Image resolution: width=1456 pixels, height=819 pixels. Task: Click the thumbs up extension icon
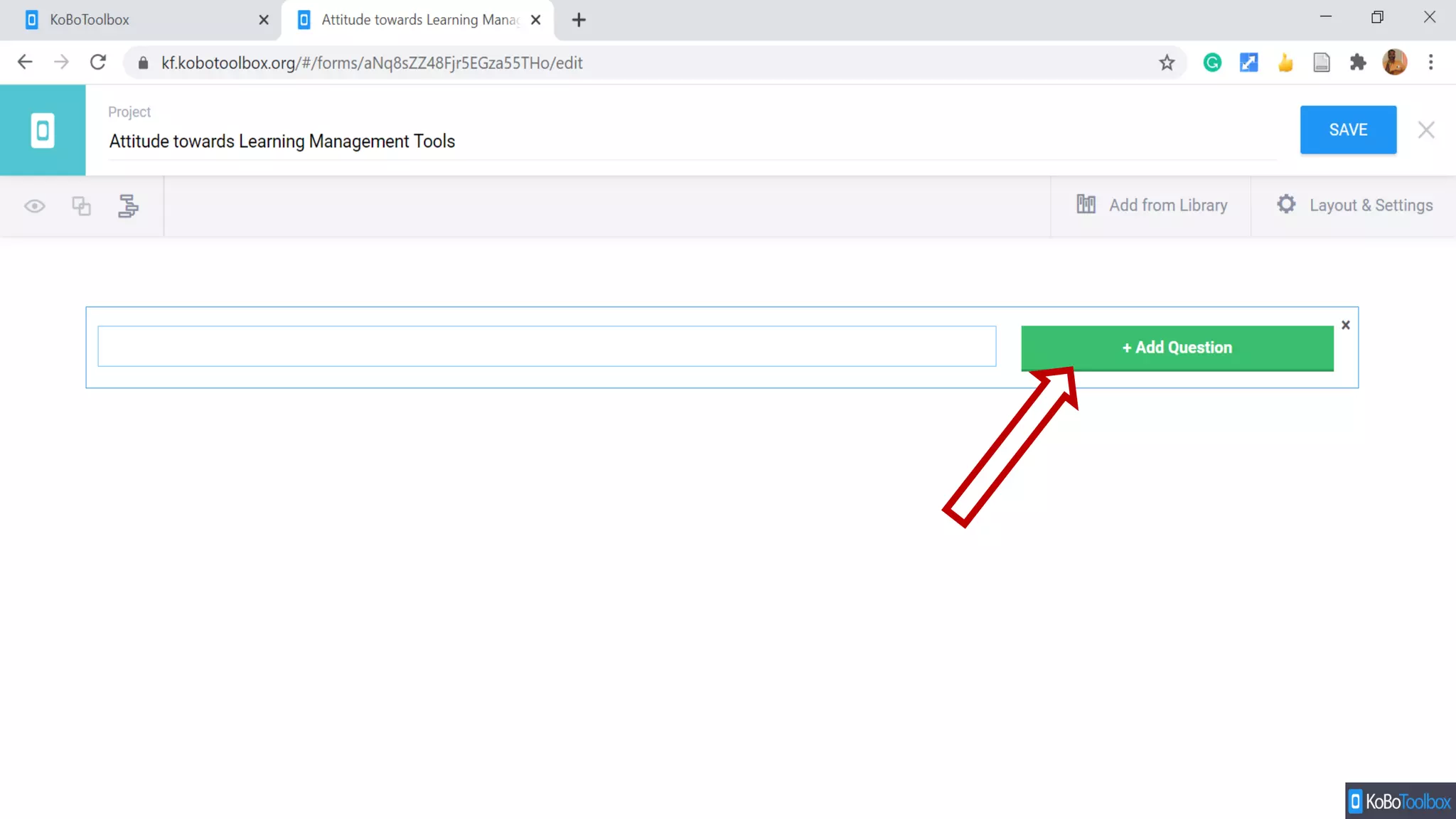tap(1285, 63)
